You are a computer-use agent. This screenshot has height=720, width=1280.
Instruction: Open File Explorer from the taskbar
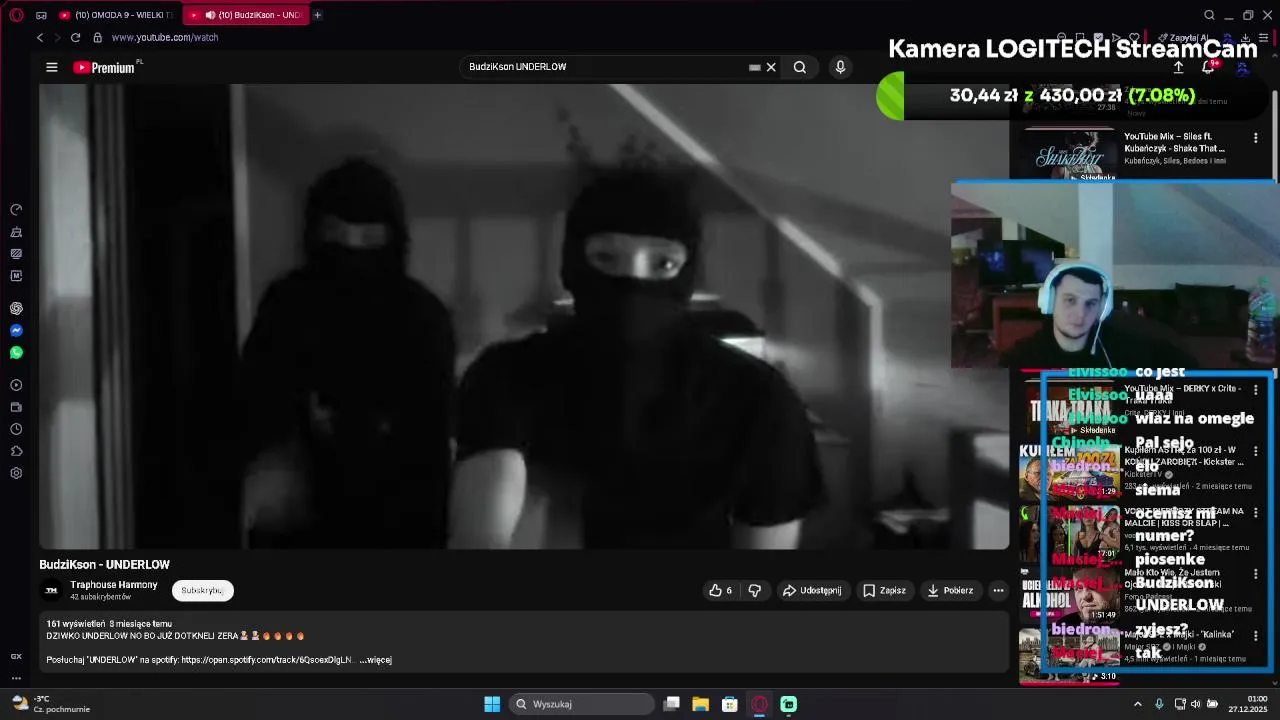(700, 704)
